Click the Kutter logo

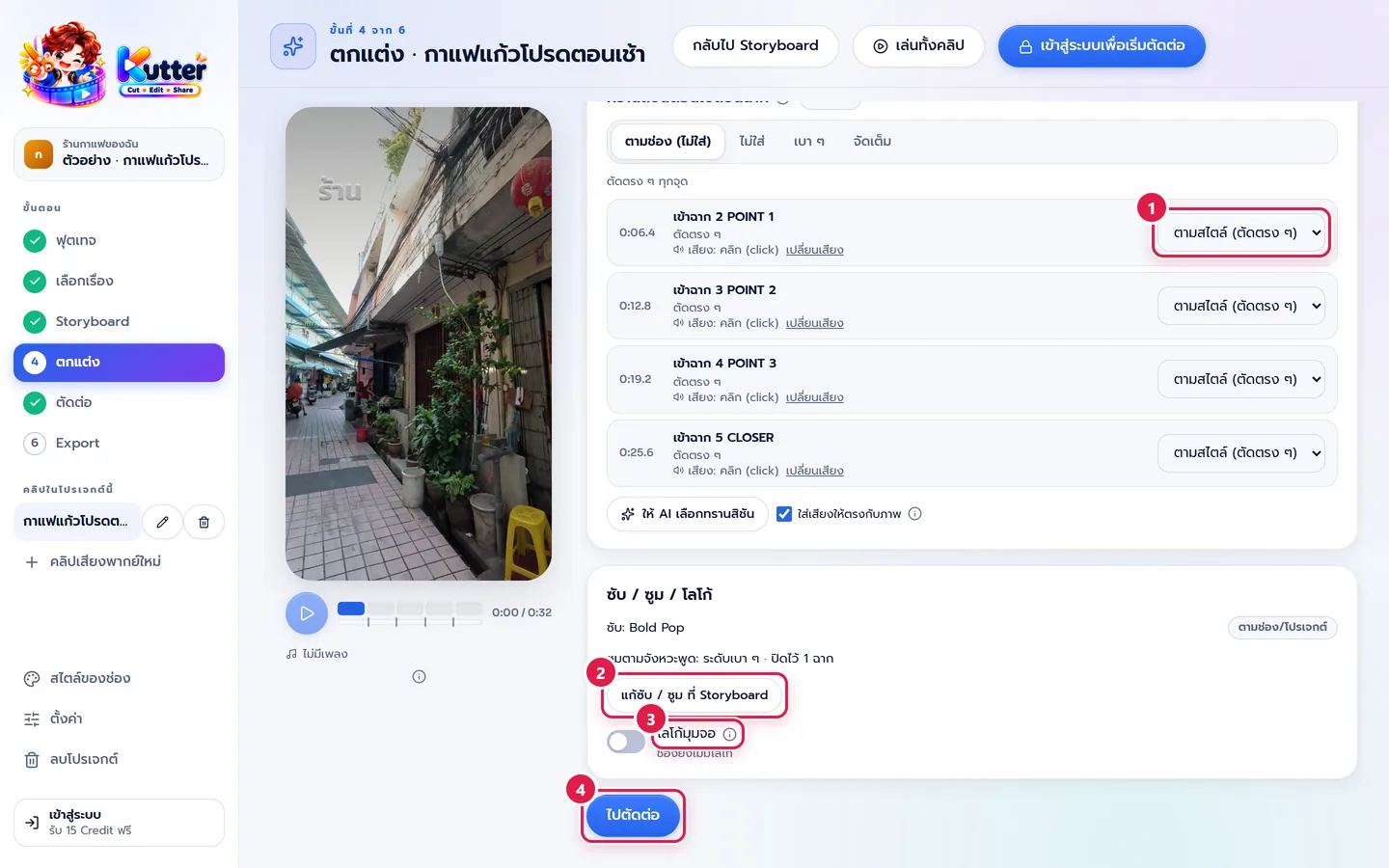click(x=113, y=66)
